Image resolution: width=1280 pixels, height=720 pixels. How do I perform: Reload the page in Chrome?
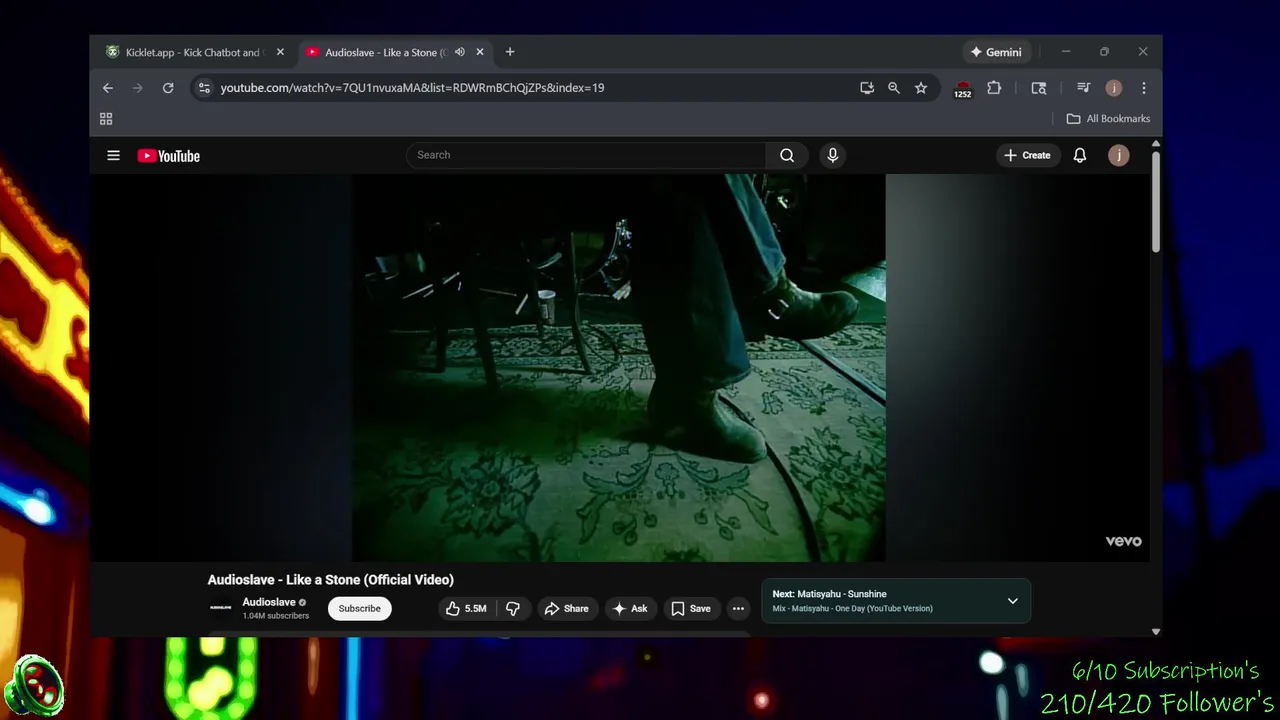[168, 88]
